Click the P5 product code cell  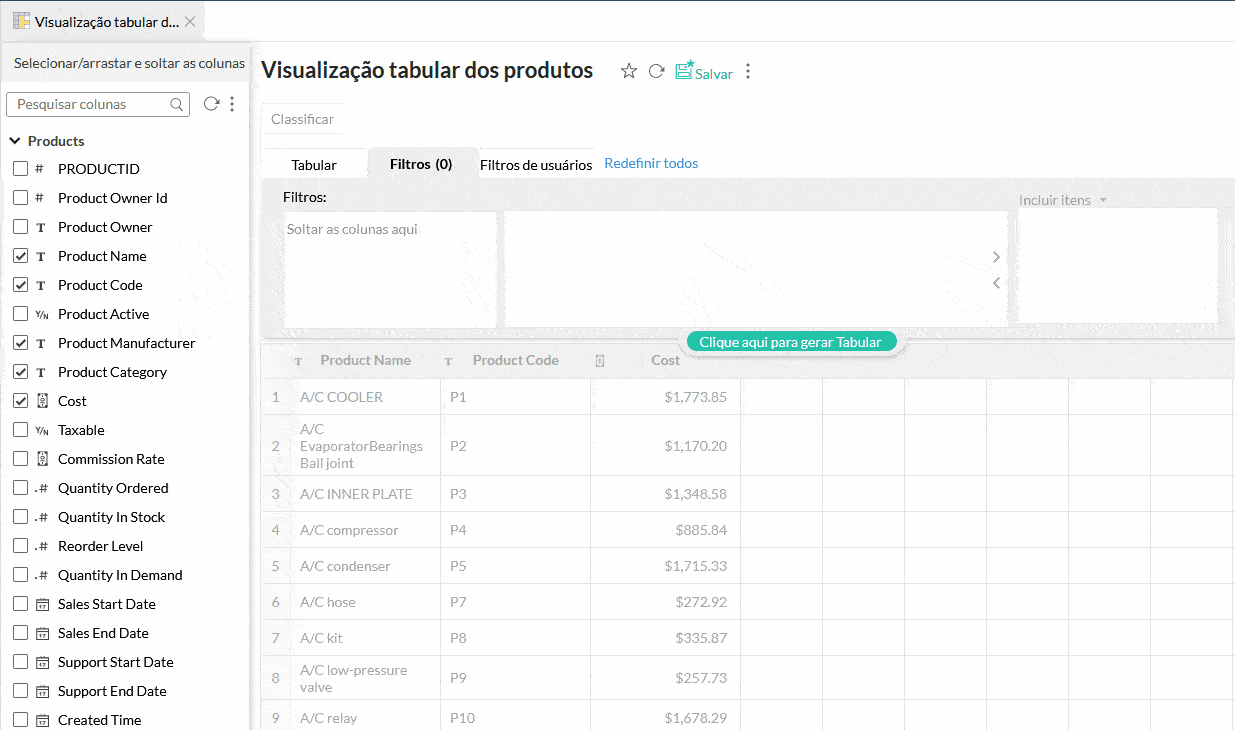(x=515, y=566)
